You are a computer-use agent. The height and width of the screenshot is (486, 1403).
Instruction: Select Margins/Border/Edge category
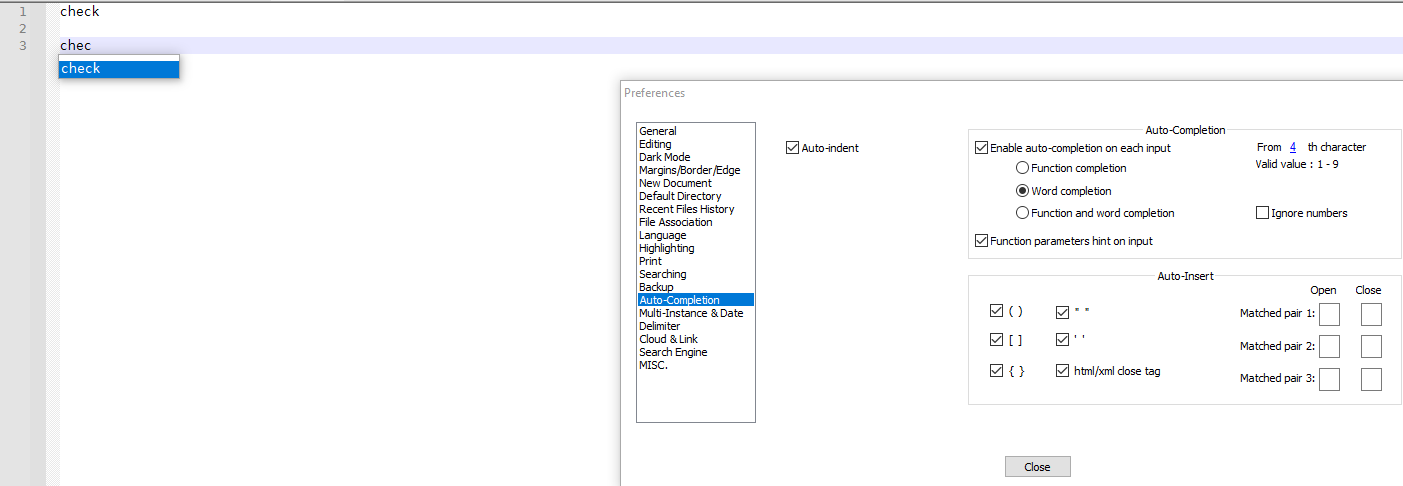click(x=690, y=170)
